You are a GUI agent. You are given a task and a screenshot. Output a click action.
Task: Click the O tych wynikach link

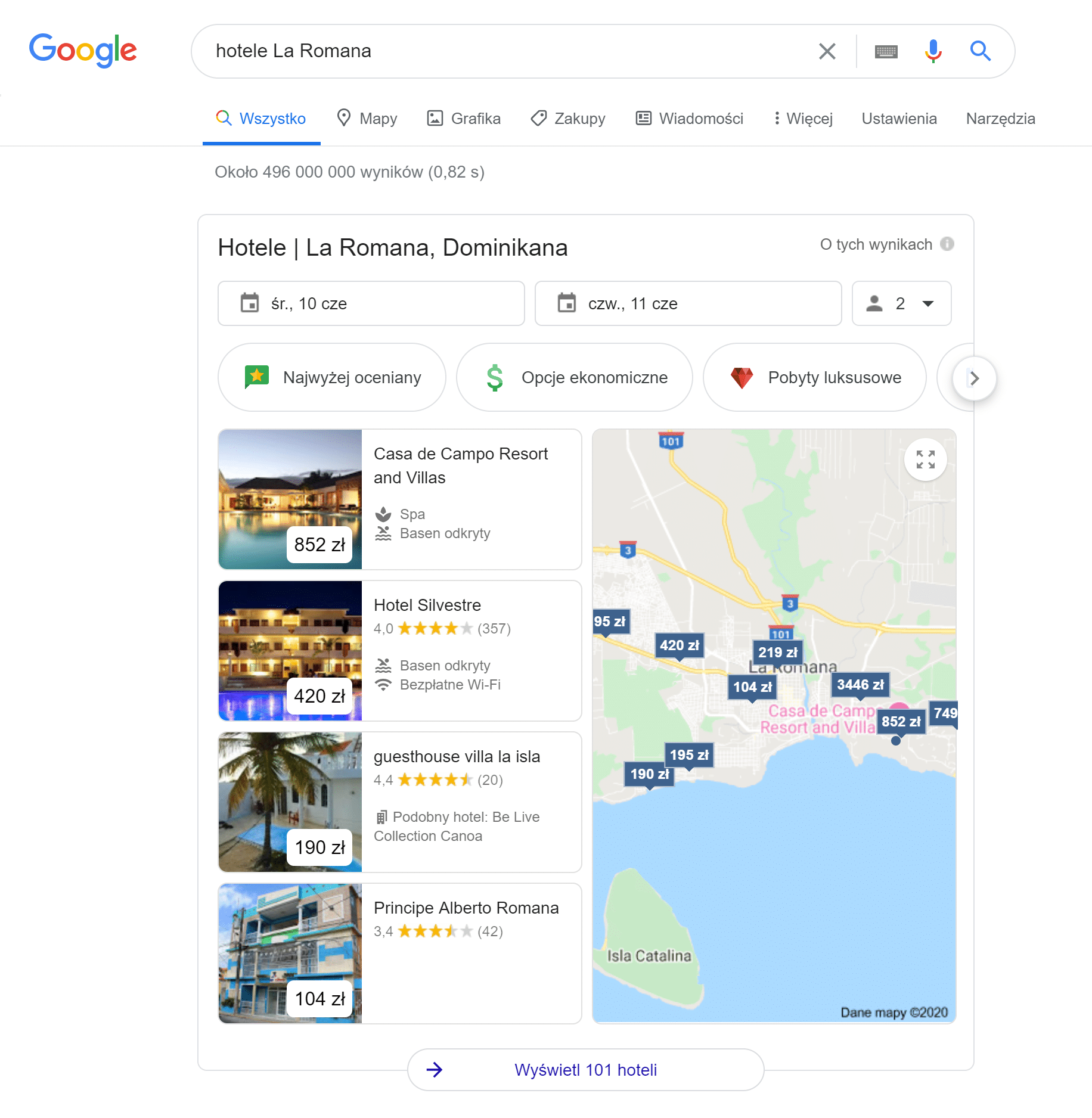(876, 244)
